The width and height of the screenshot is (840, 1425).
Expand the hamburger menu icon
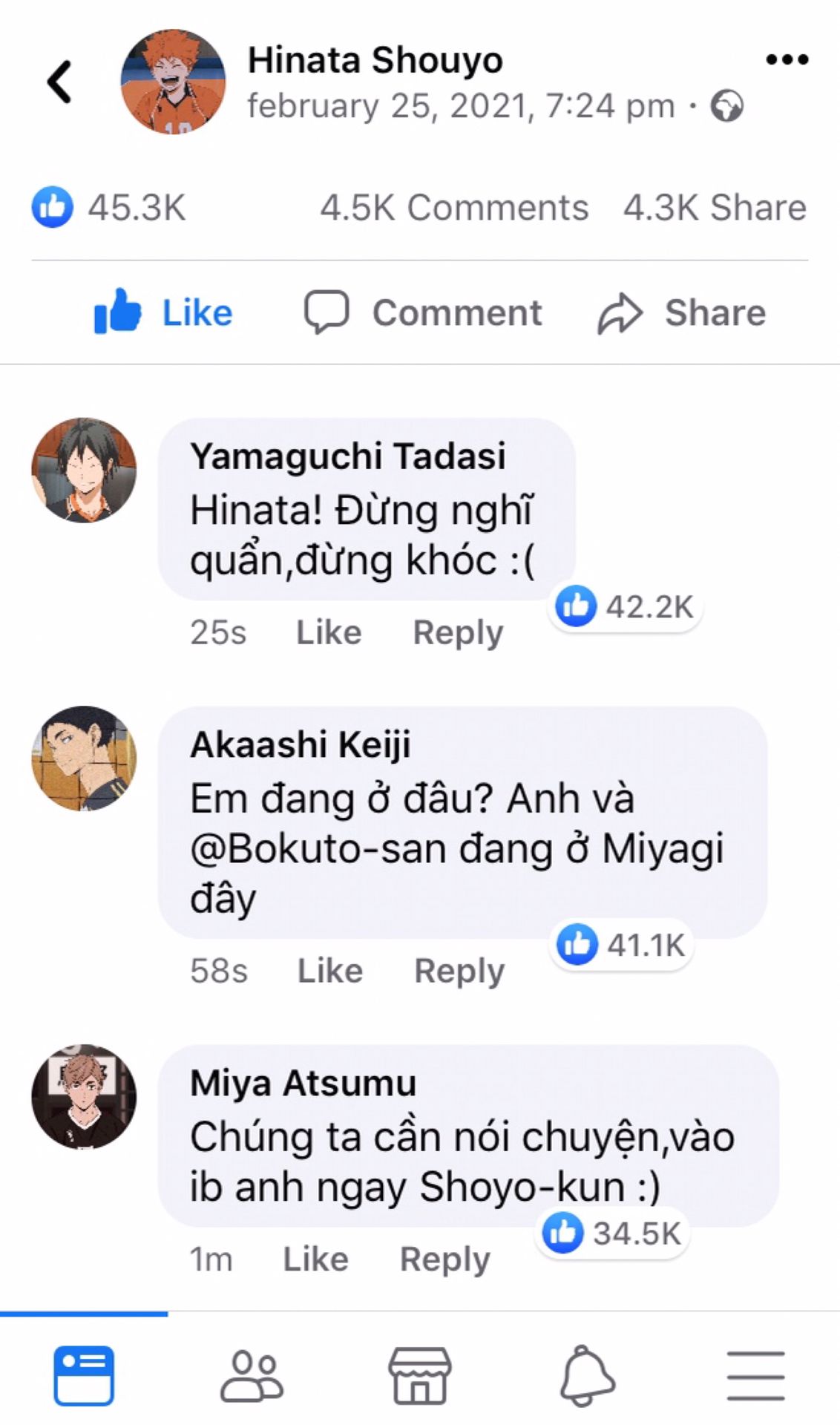pos(755,1375)
